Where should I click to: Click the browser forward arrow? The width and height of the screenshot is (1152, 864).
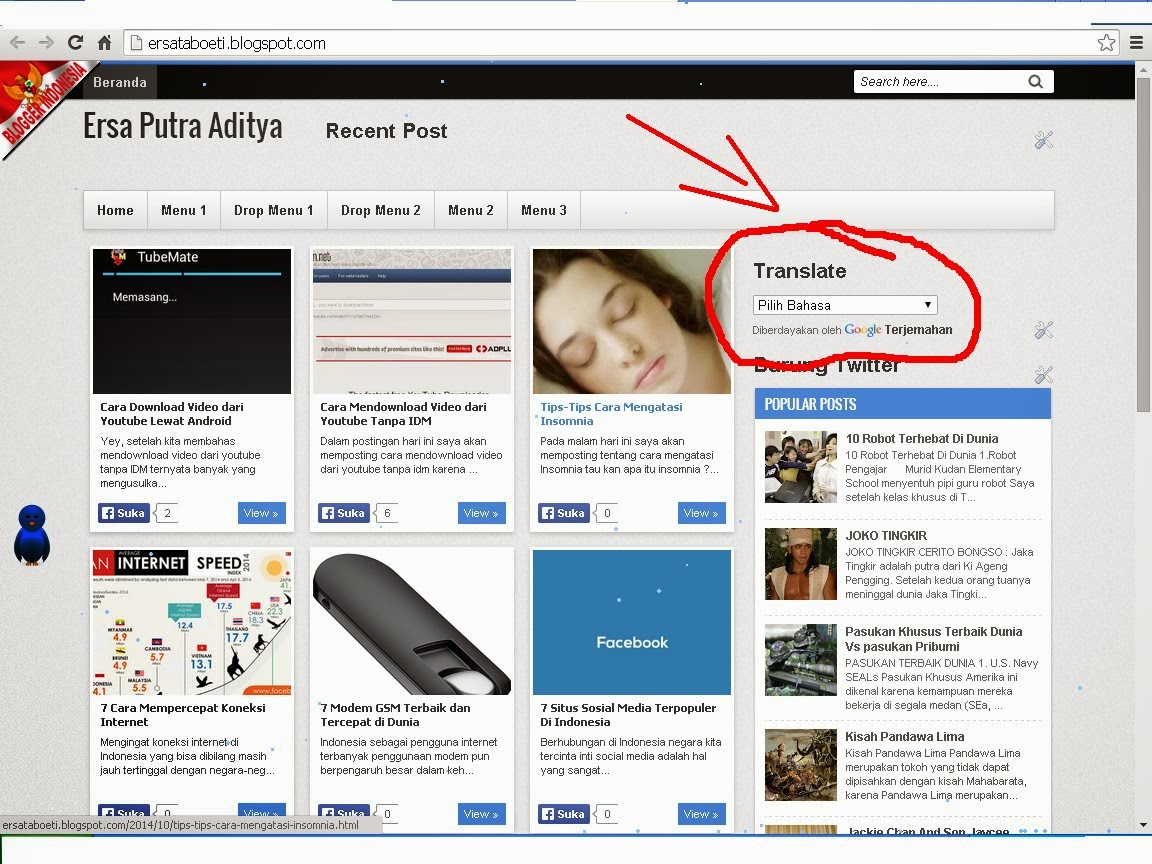[x=46, y=43]
